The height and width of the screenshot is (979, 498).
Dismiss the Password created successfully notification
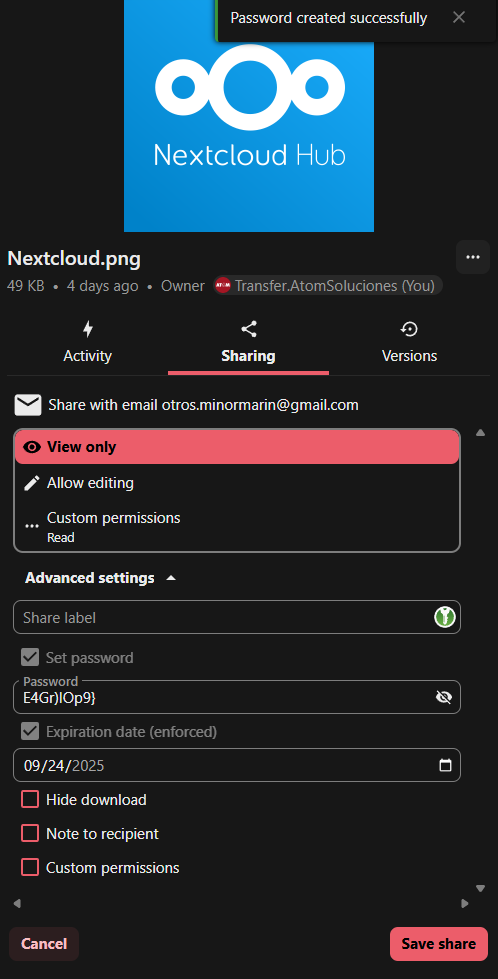tap(459, 17)
